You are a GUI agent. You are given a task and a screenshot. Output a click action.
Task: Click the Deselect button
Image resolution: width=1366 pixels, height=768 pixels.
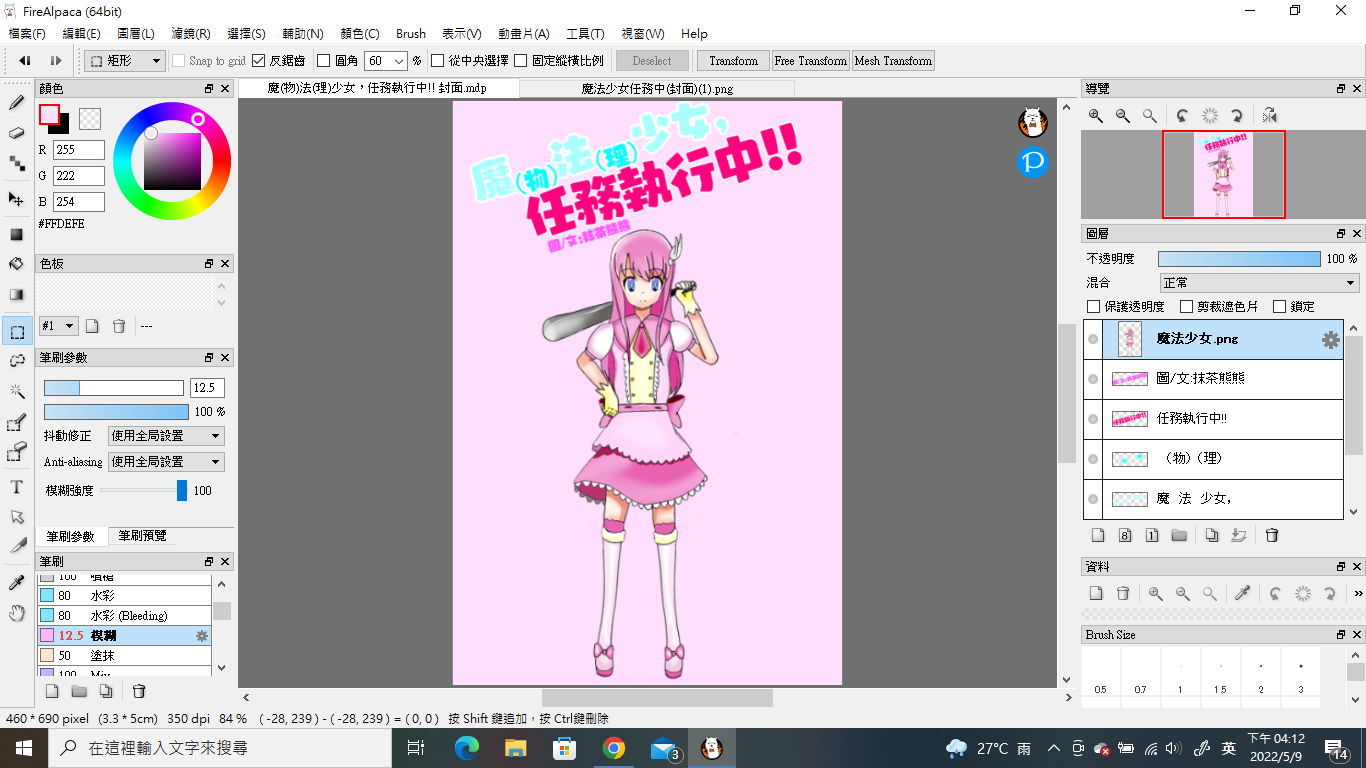pos(653,61)
